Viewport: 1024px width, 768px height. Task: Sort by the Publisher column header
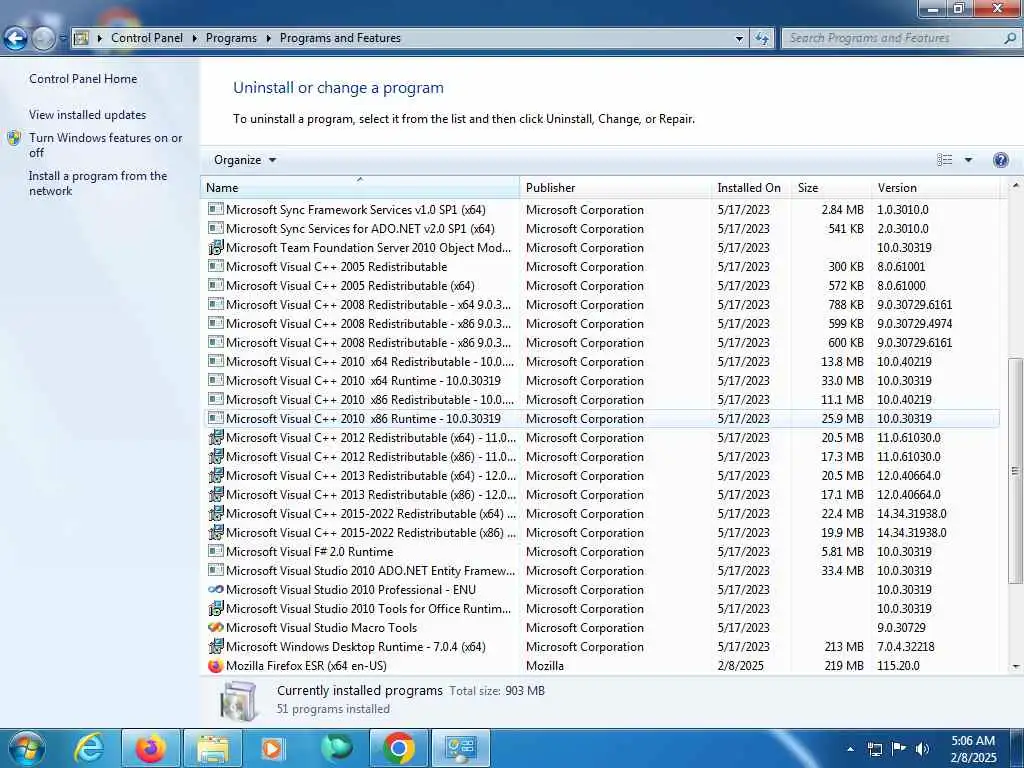coord(616,187)
